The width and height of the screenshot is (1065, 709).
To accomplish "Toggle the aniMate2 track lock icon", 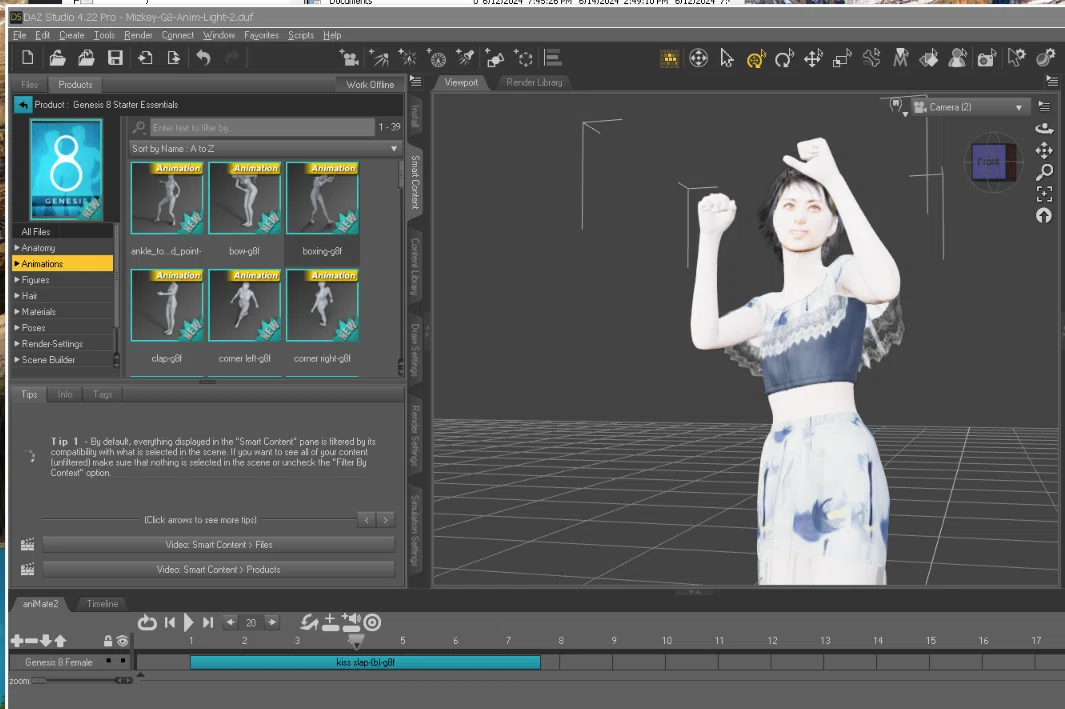I will point(108,640).
